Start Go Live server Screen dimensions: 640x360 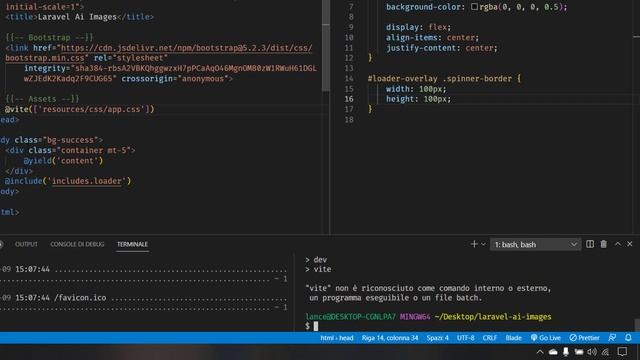click(545, 338)
